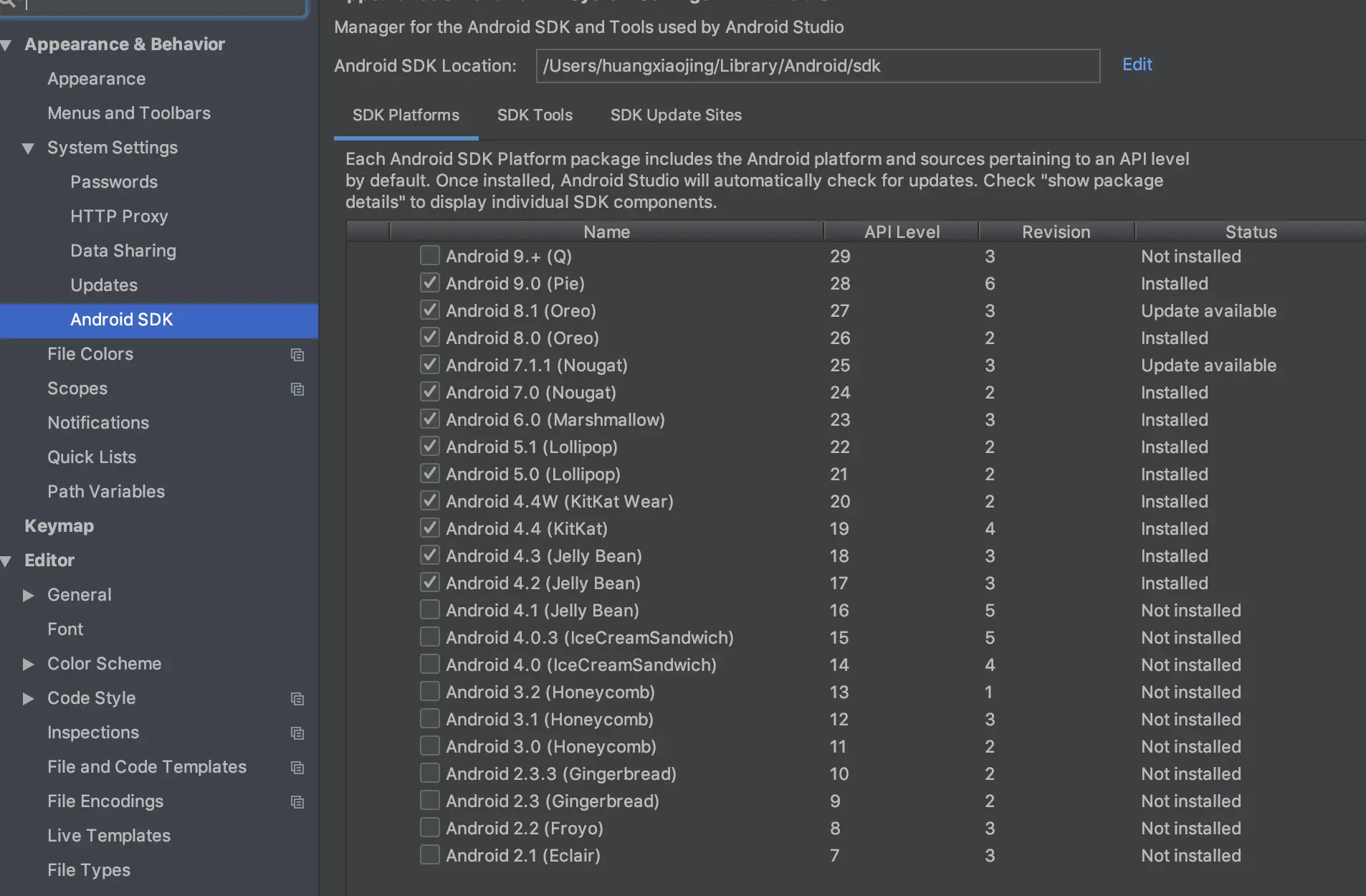
Task: Click the copy icon beside File Colors
Action: pos(297,355)
